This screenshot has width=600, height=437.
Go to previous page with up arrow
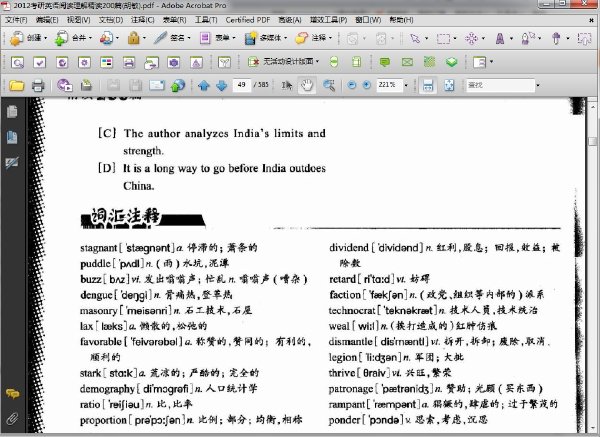[204, 85]
